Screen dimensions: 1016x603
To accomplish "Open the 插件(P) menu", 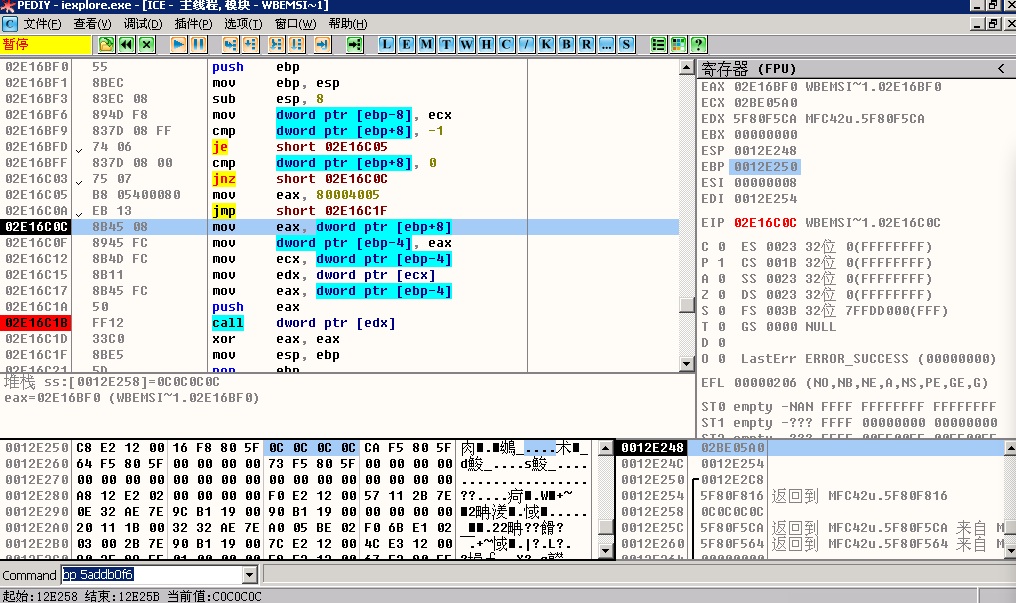I will click(x=193, y=24).
